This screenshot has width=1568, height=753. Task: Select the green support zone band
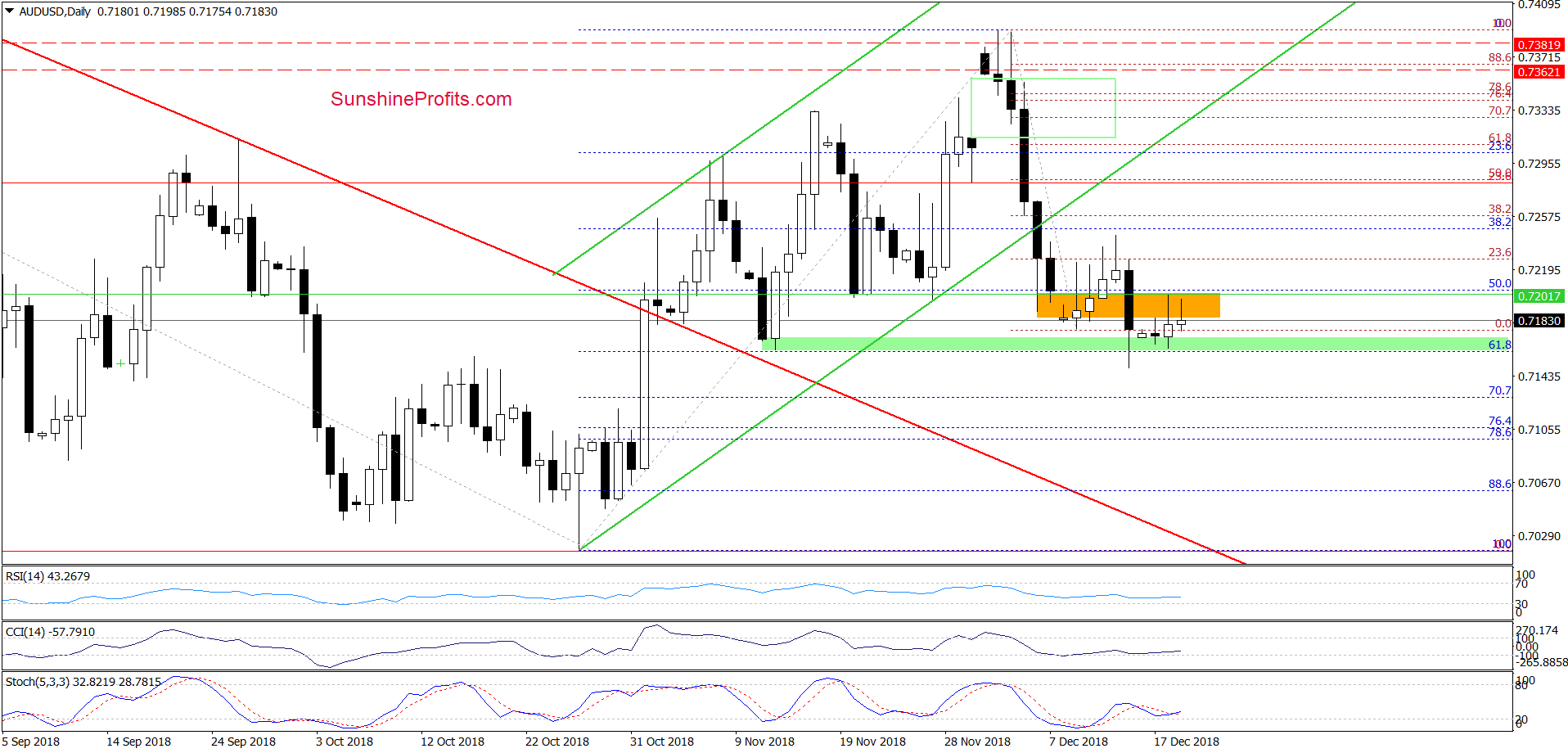point(1136,345)
